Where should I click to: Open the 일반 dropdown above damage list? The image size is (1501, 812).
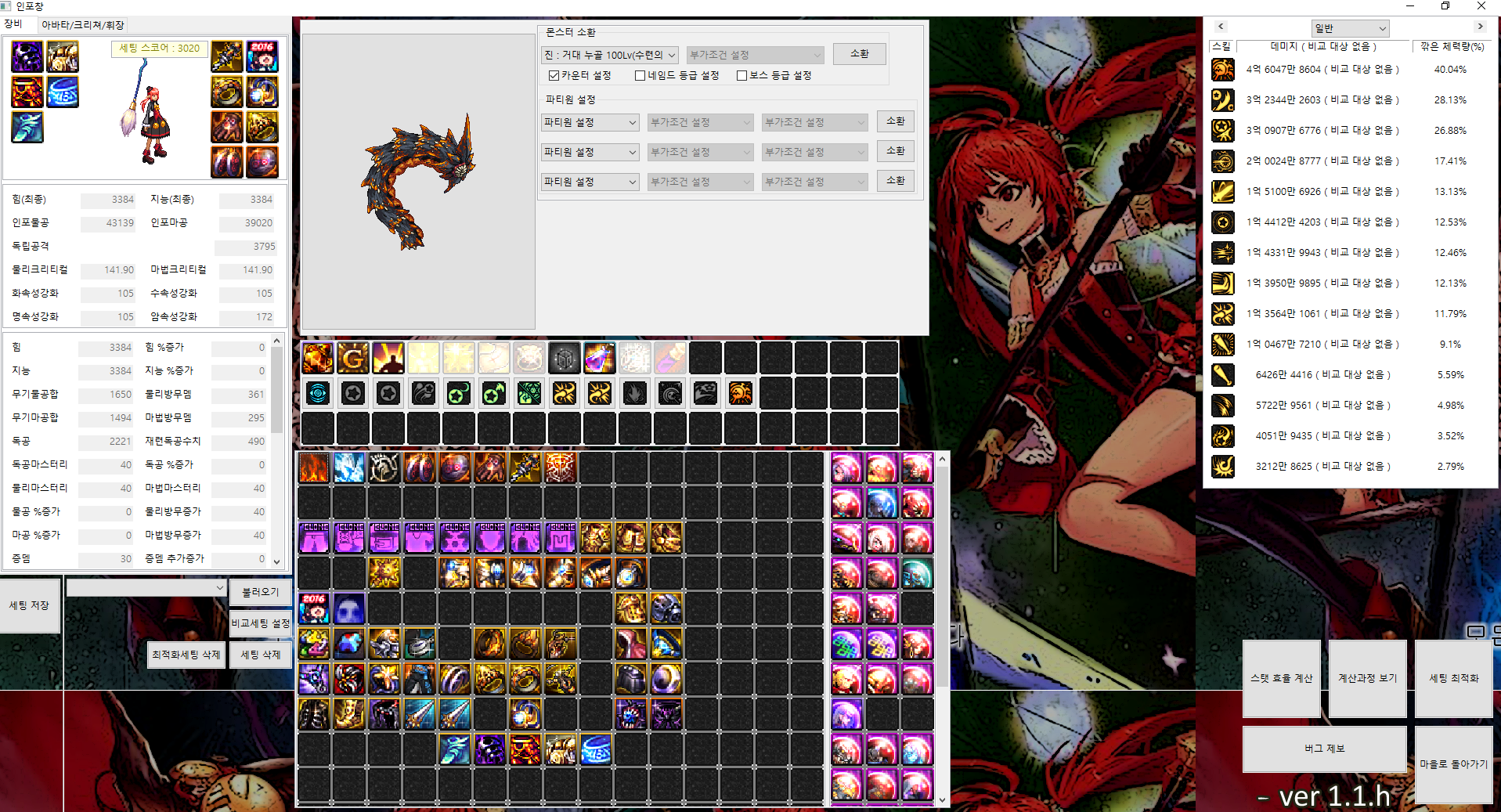click(x=1350, y=28)
